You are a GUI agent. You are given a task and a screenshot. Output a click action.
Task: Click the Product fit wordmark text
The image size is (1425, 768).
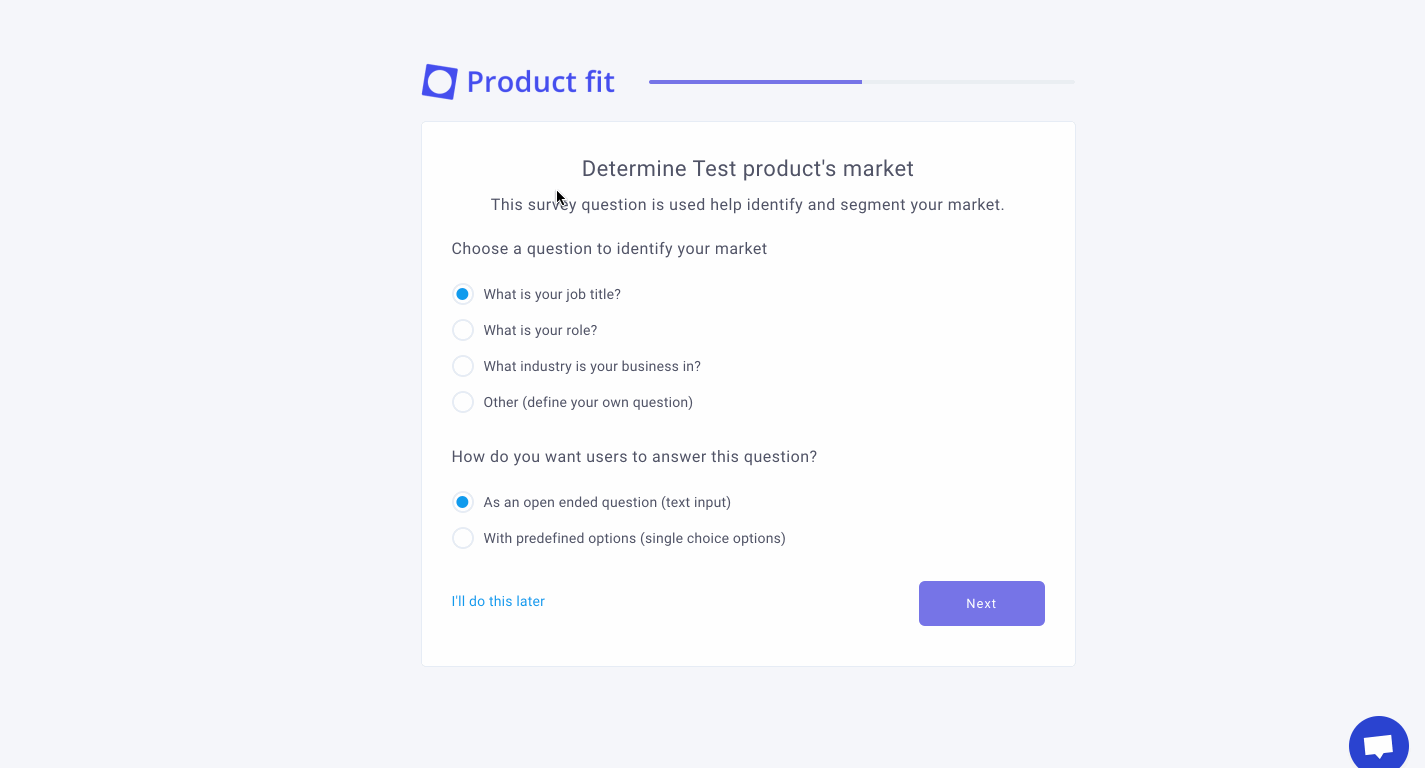540,82
